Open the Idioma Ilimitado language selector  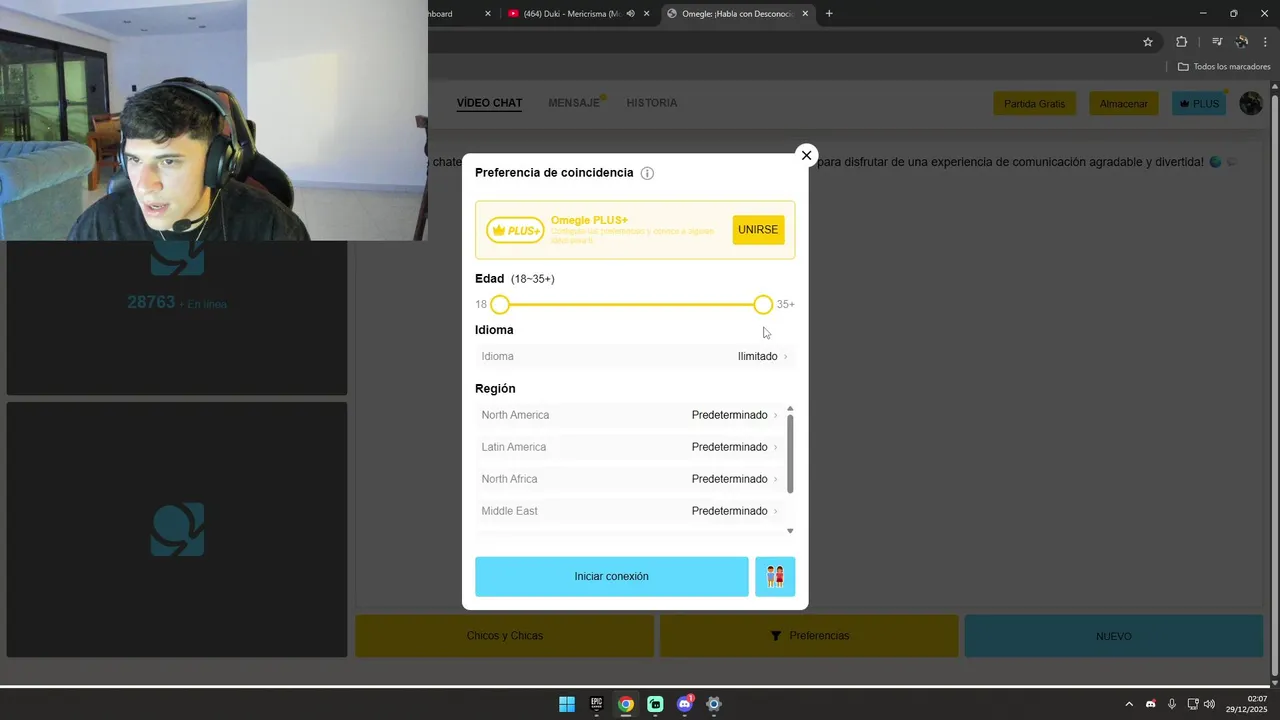(x=635, y=356)
